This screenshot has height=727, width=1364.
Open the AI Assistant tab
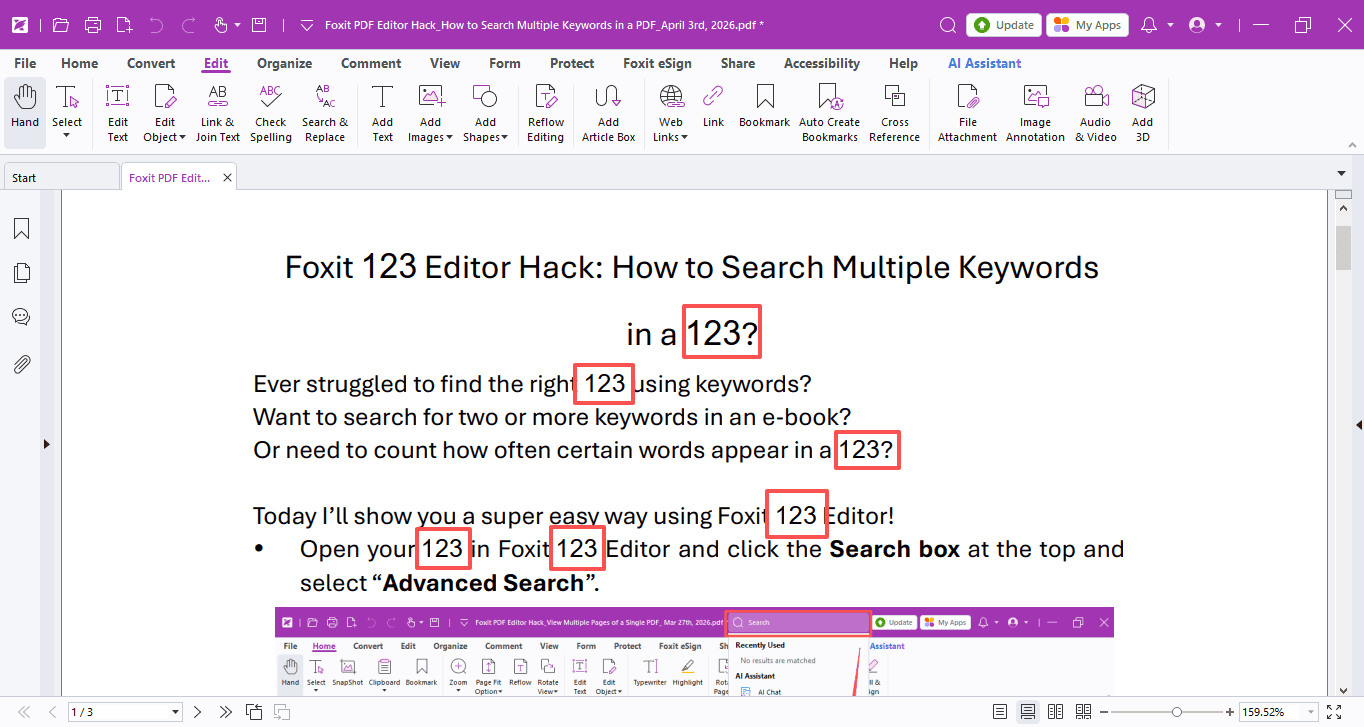pos(984,63)
